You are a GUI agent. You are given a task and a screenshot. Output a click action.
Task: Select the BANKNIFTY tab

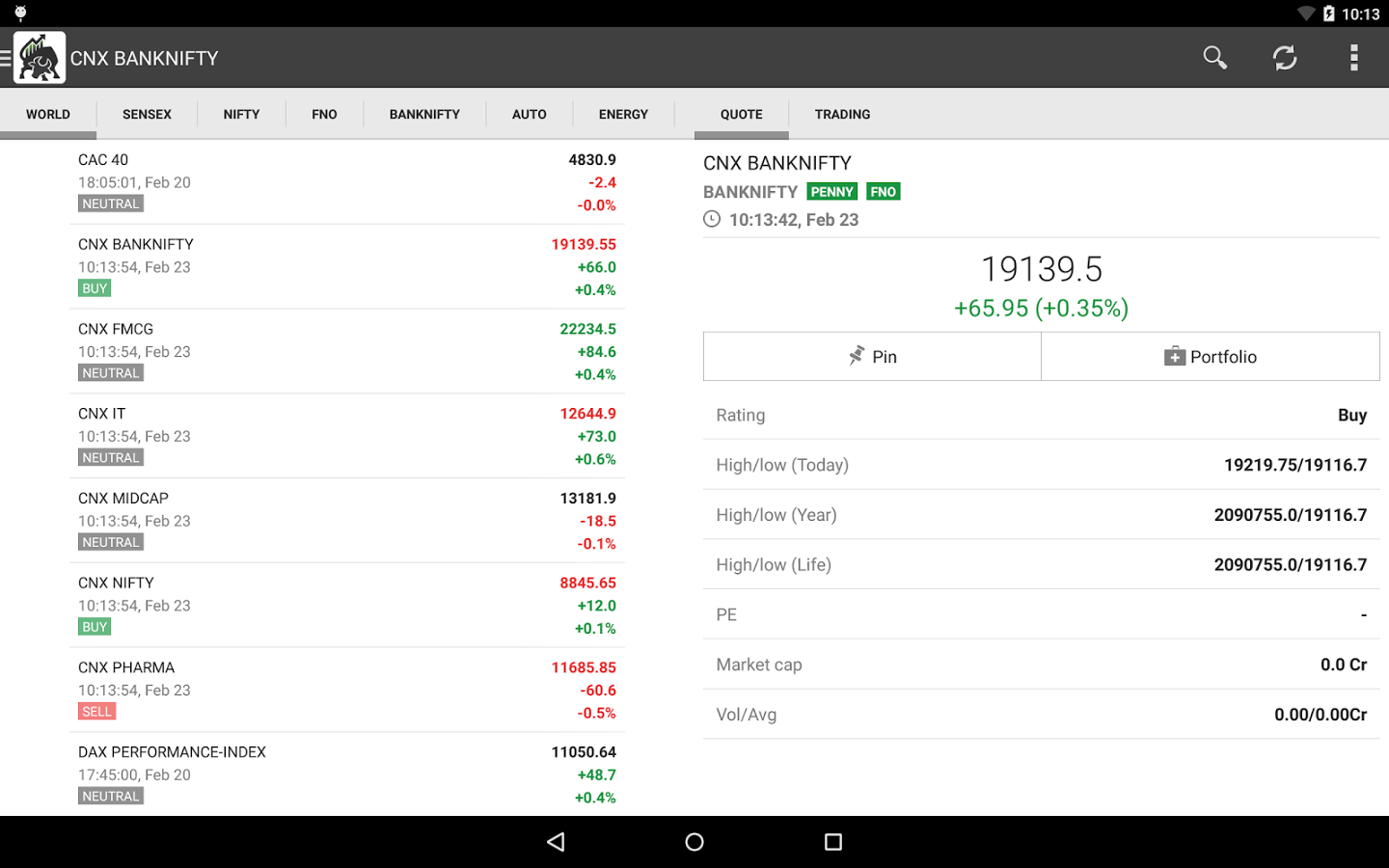pyautogui.click(x=424, y=114)
